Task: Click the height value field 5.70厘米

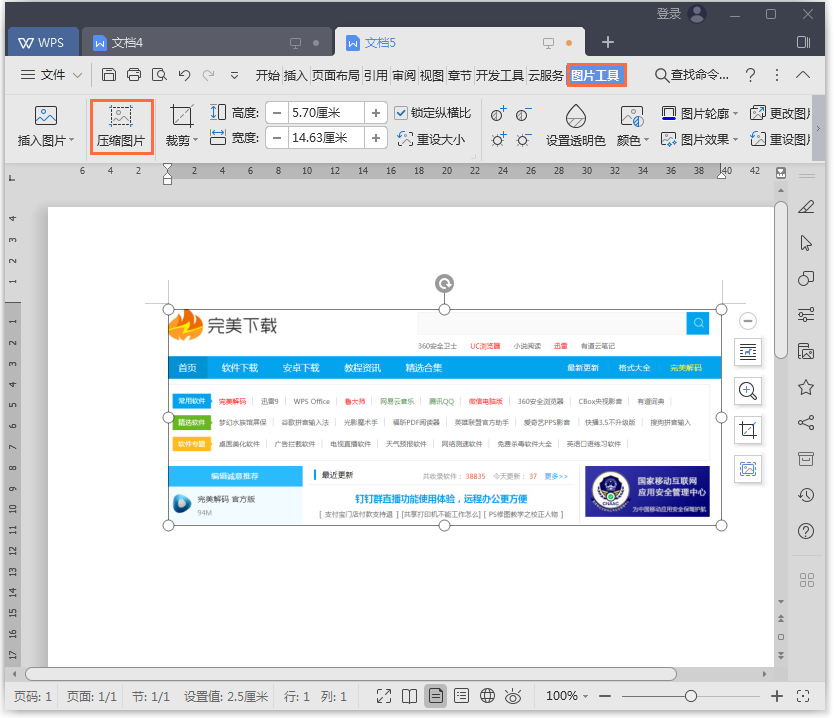Action: coord(326,113)
